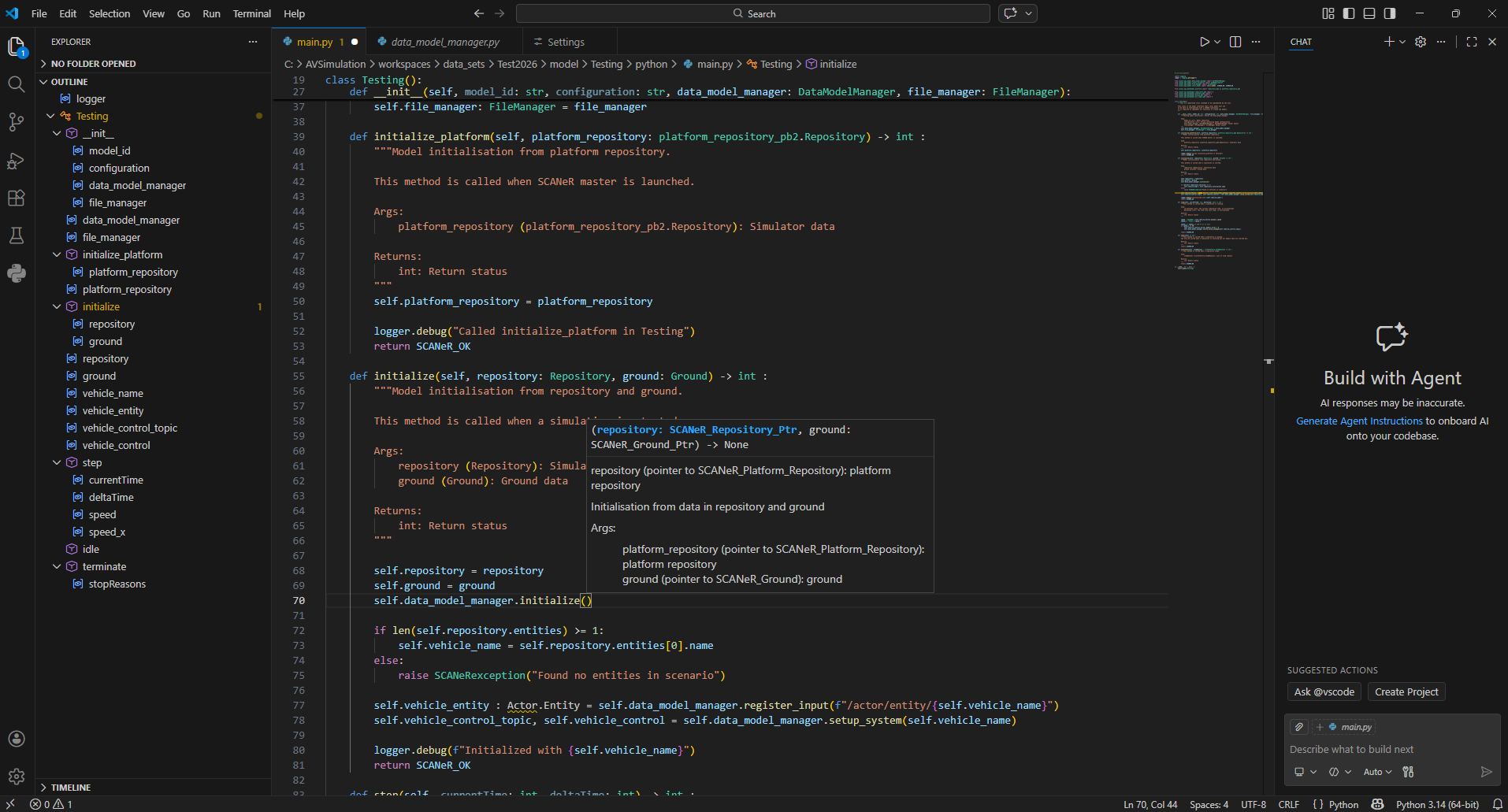Switch to data_model_manager.py tab
This screenshot has height=812, width=1508.
click(444, 42)
